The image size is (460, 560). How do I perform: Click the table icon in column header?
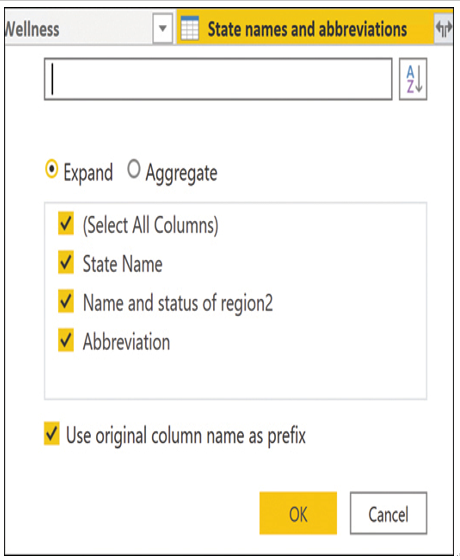point(190,28)
